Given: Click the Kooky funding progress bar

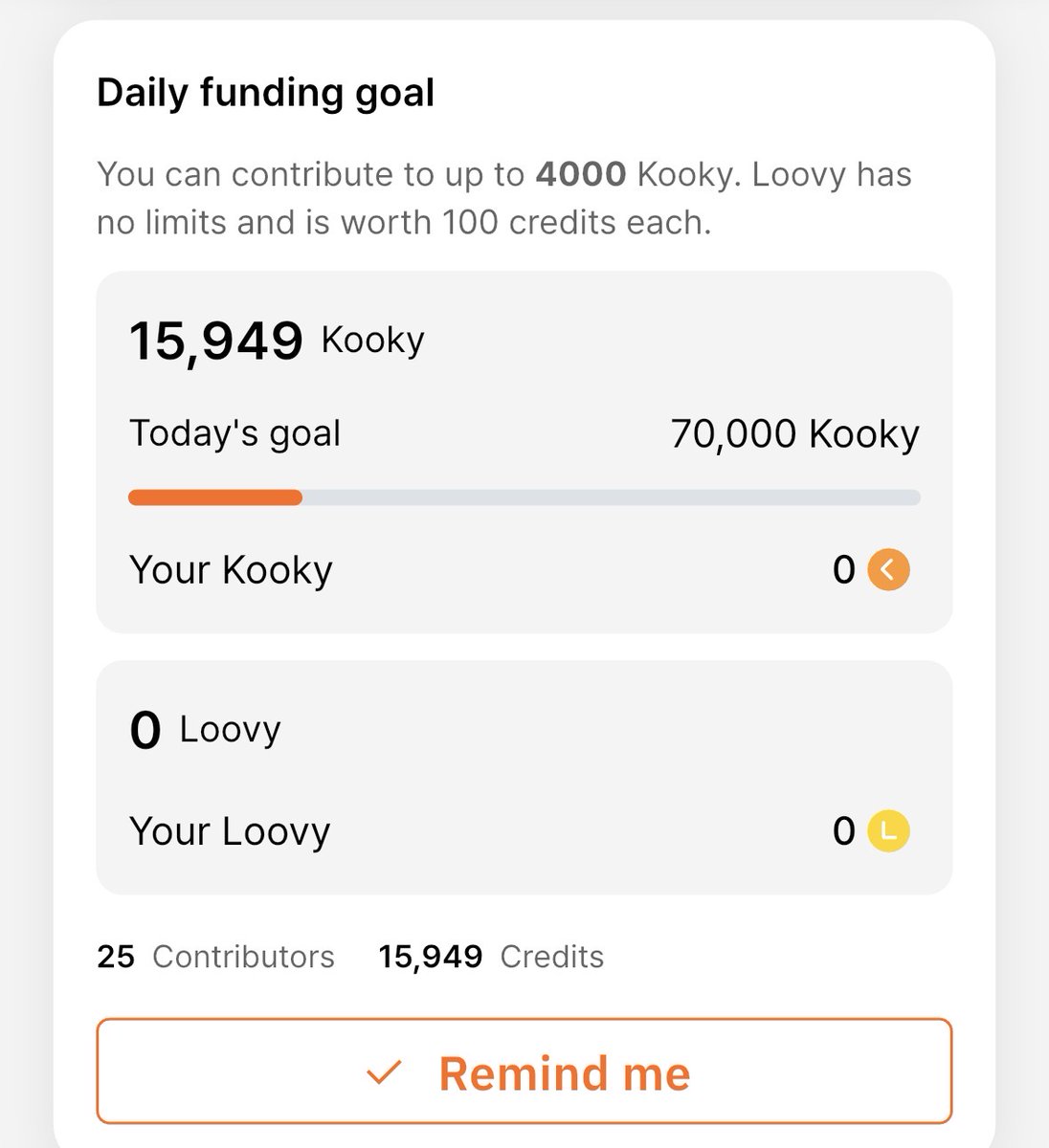Looking at the screenshot, I should (524, 497).
